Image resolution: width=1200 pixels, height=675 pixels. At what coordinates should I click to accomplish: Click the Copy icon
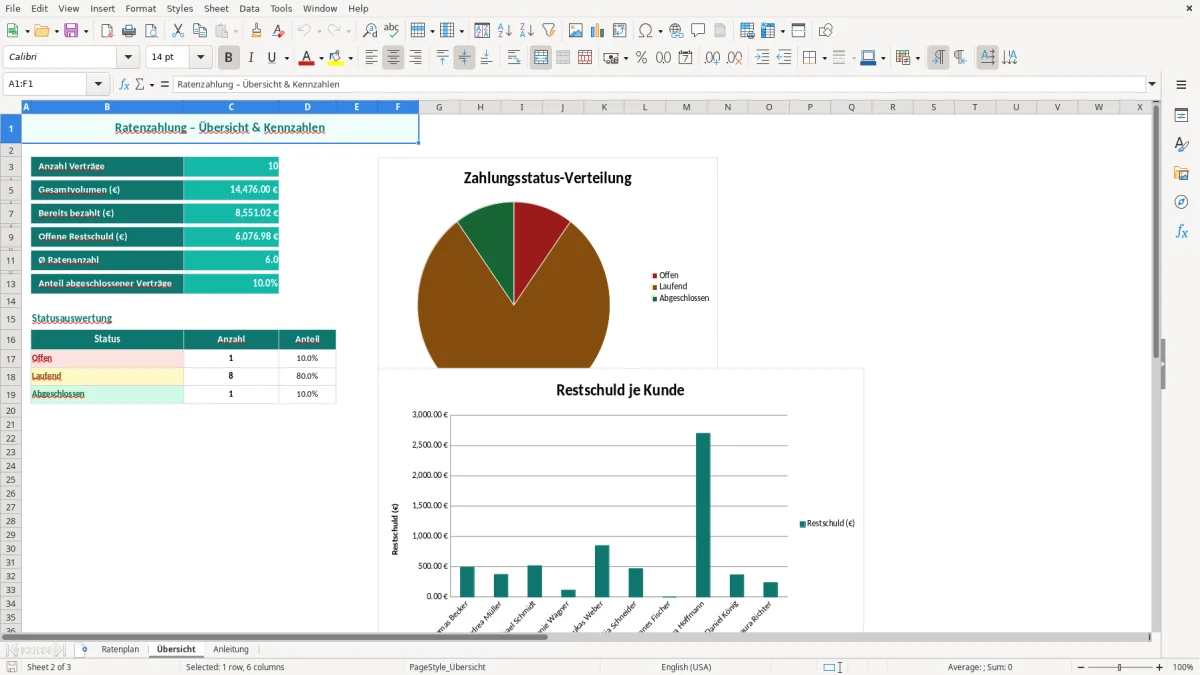pyautogui.click(x=200, y=31)
